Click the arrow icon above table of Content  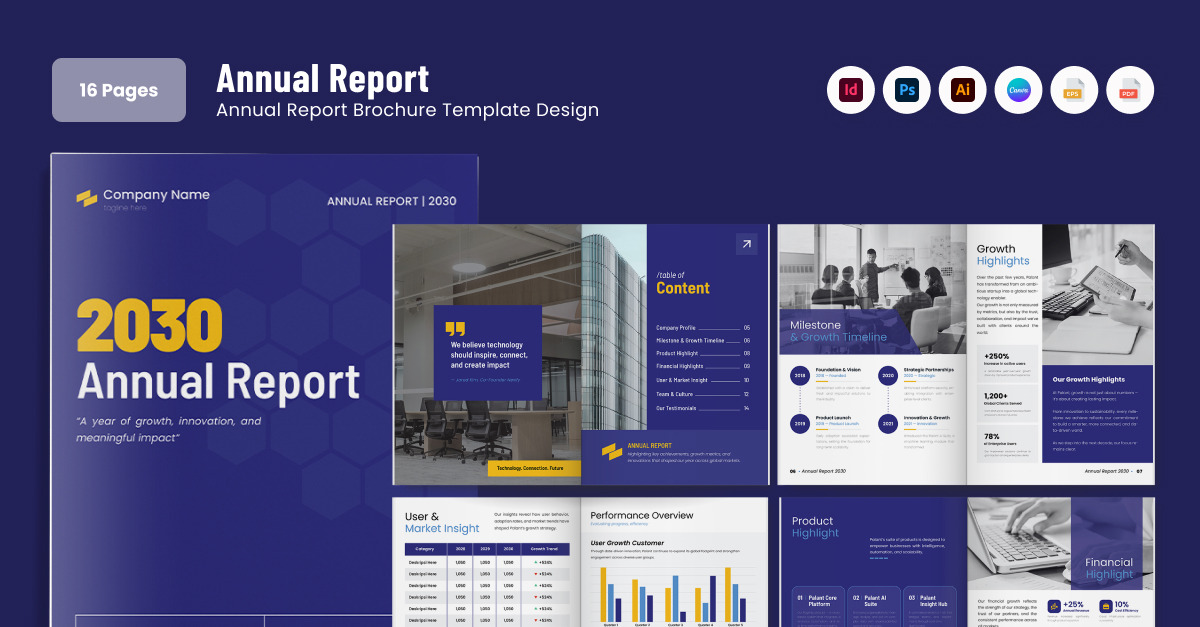[746, 244]
